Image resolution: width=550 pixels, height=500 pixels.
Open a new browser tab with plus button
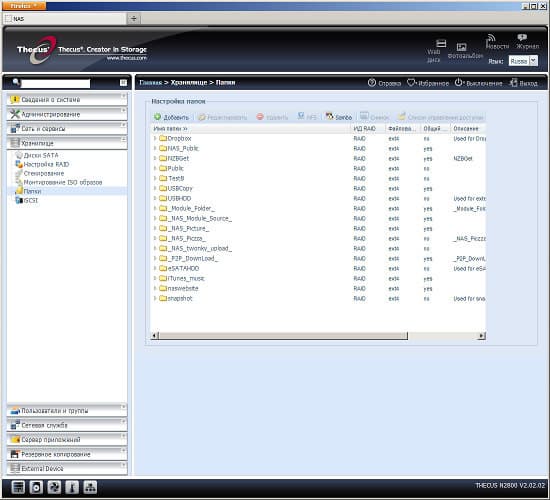click(x=134, y=19)
